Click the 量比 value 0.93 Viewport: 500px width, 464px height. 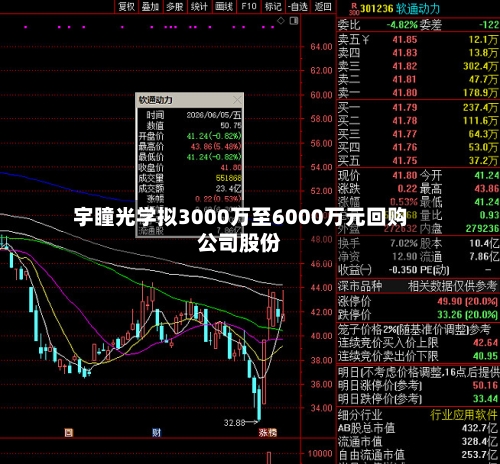pyautogui.click(x=489, y=215)
